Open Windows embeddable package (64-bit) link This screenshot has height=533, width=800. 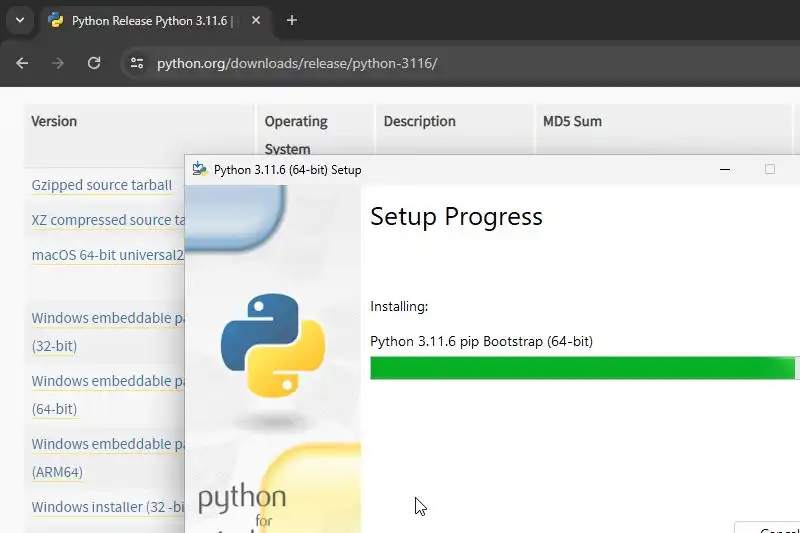(108, 395)
